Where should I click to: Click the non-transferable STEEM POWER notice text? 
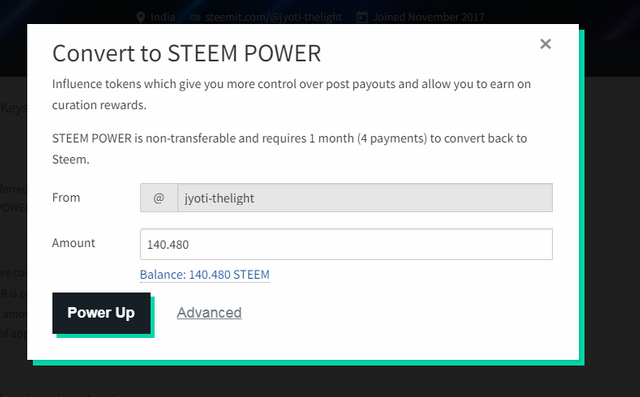[x=289, y=149]
